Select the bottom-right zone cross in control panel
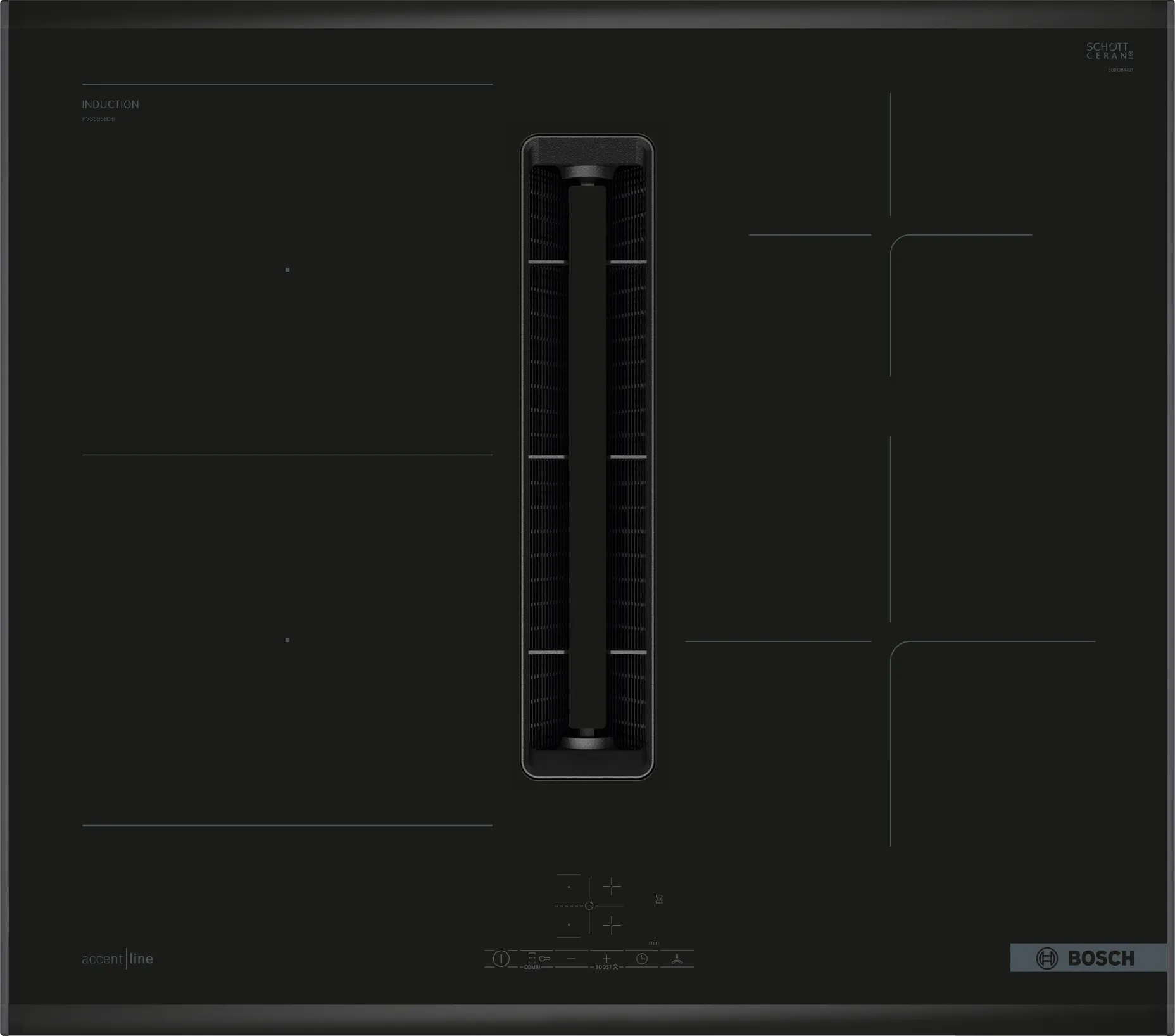This screenshot has height=1036, width=1175. pos(612,926)
